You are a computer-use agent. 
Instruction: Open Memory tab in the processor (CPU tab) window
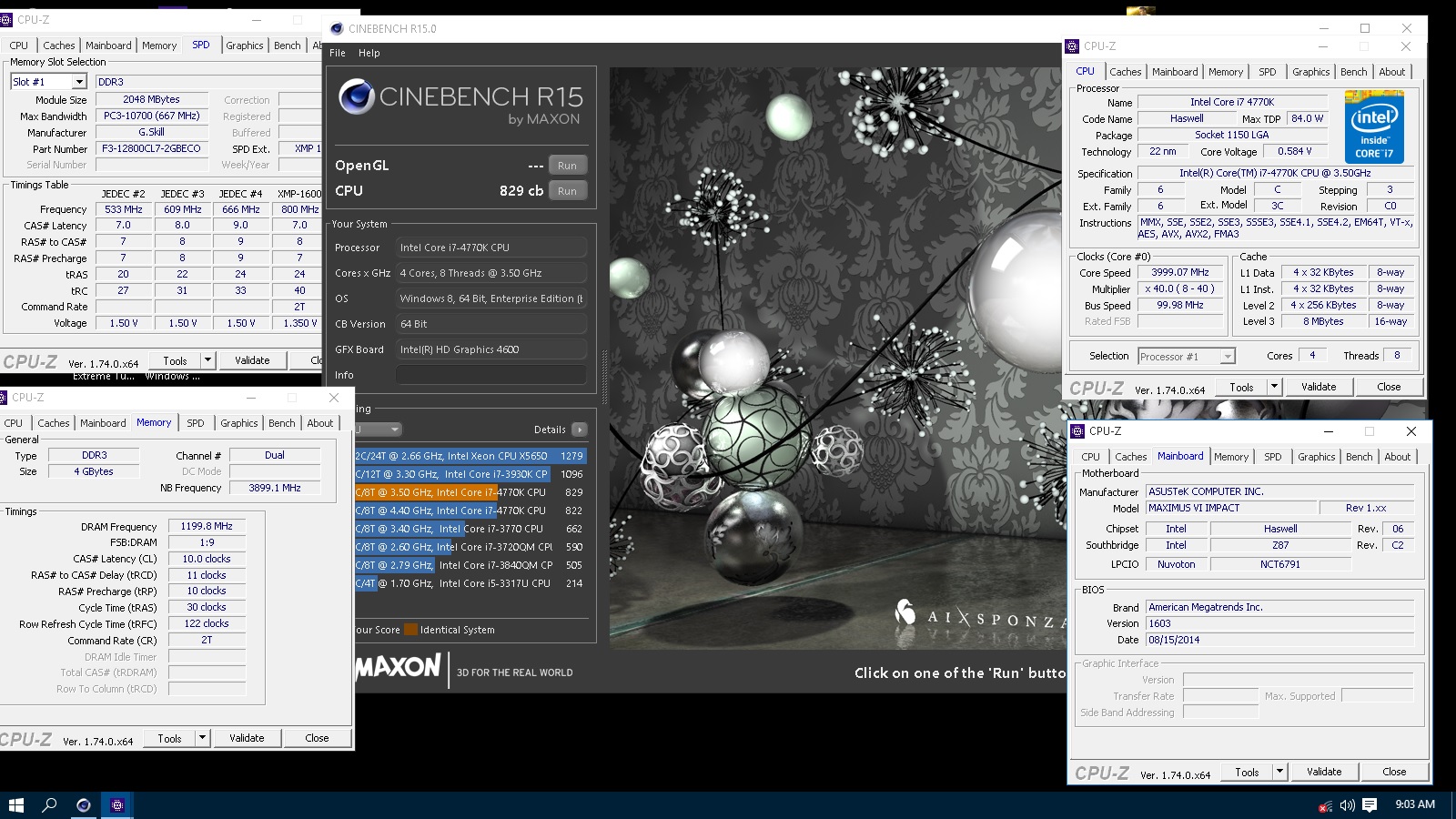tap(1226, 72)
